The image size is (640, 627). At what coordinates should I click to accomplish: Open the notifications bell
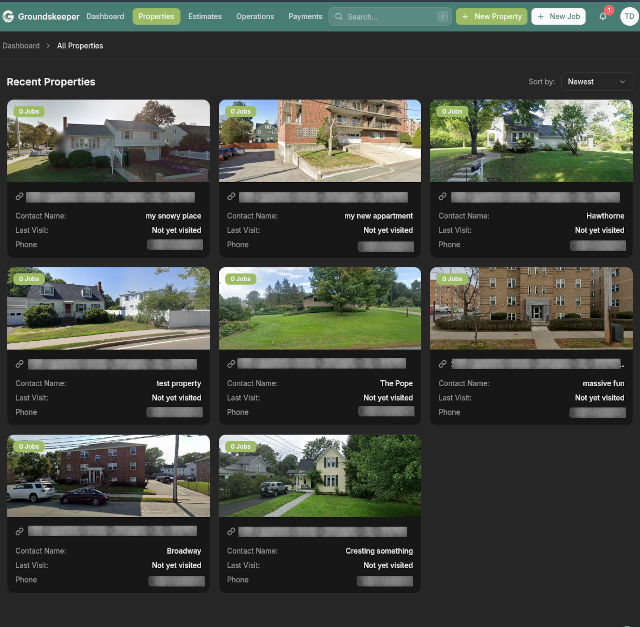point(603,16)
